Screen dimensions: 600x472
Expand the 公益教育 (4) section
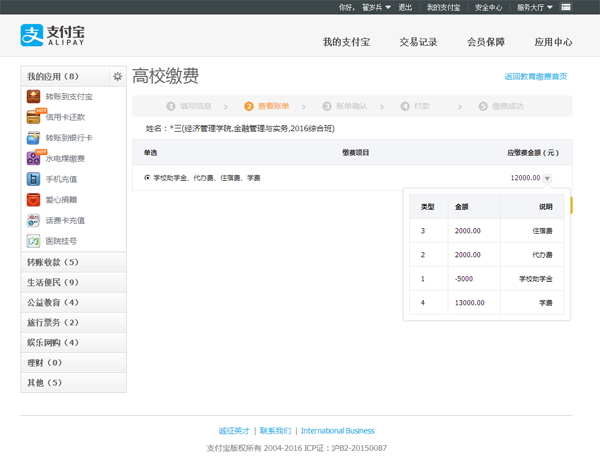click(x=73, y=302)
